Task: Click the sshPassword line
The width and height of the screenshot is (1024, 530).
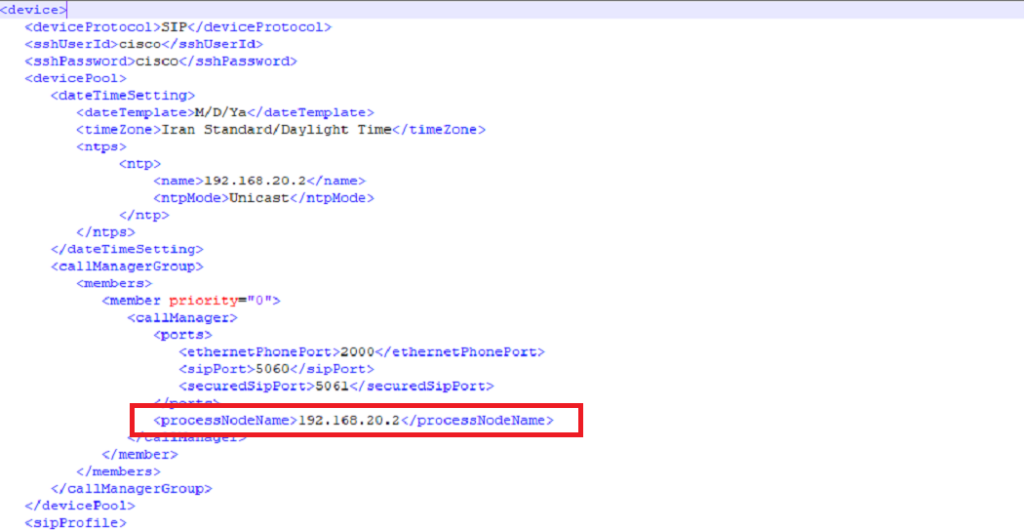Action: click(161, 61)
